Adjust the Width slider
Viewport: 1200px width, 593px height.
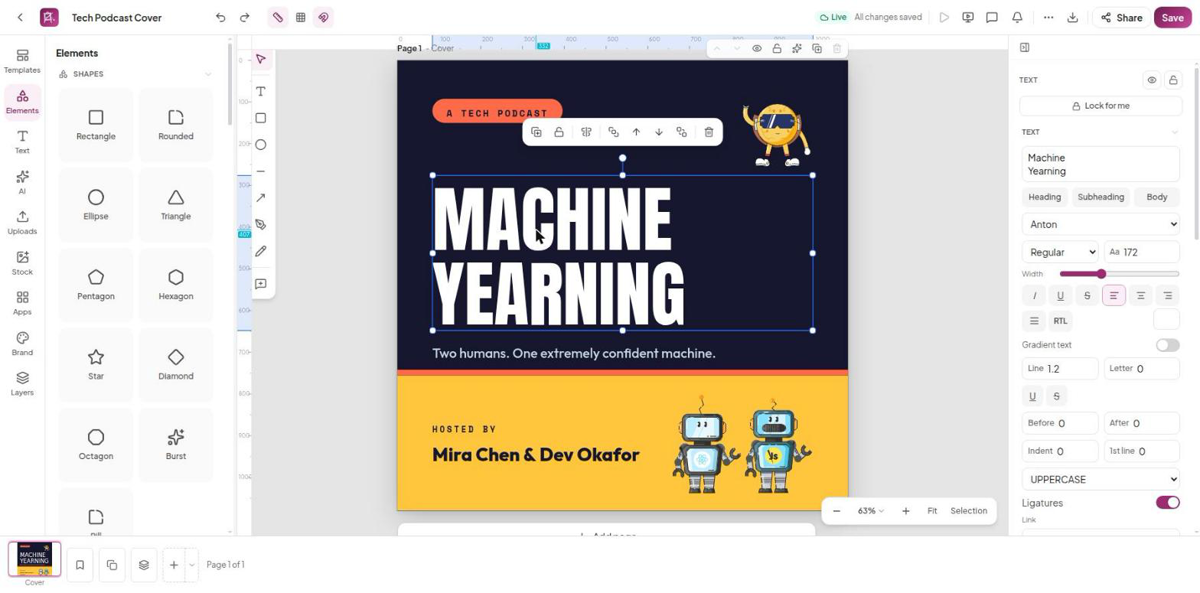click(x=1119, y=274)
